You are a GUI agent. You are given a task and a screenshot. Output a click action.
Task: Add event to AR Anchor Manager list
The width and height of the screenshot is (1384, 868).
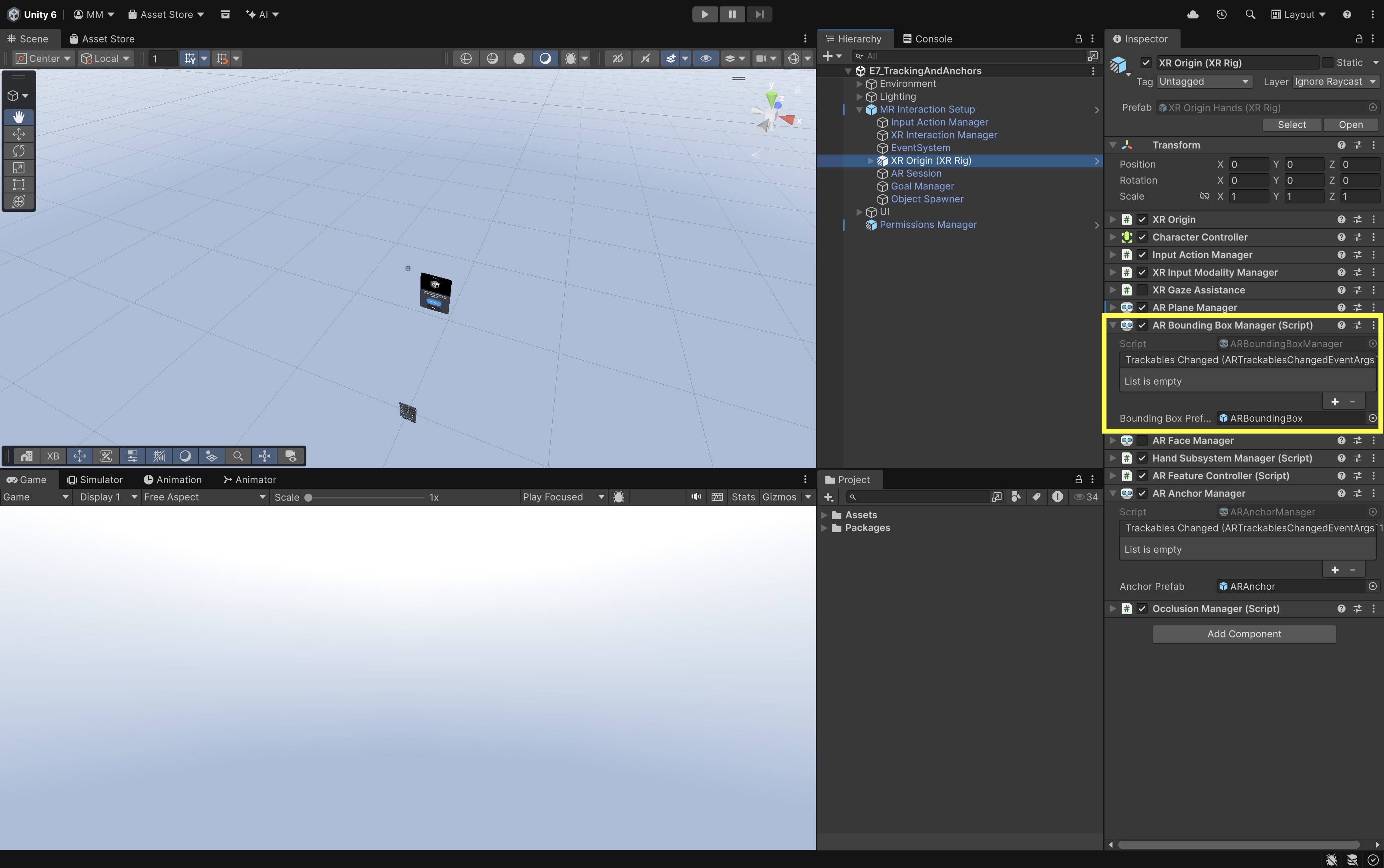coord(1335,569)
